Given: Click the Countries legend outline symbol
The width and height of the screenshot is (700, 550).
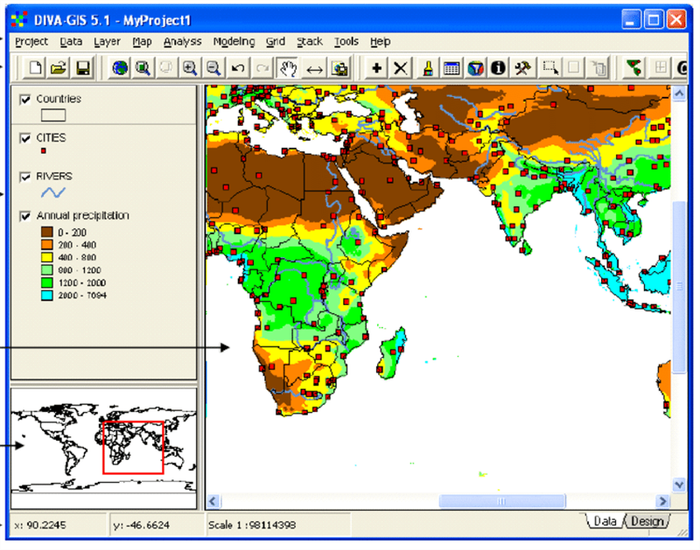Looking at the screenshot, I should pos(53,115).
